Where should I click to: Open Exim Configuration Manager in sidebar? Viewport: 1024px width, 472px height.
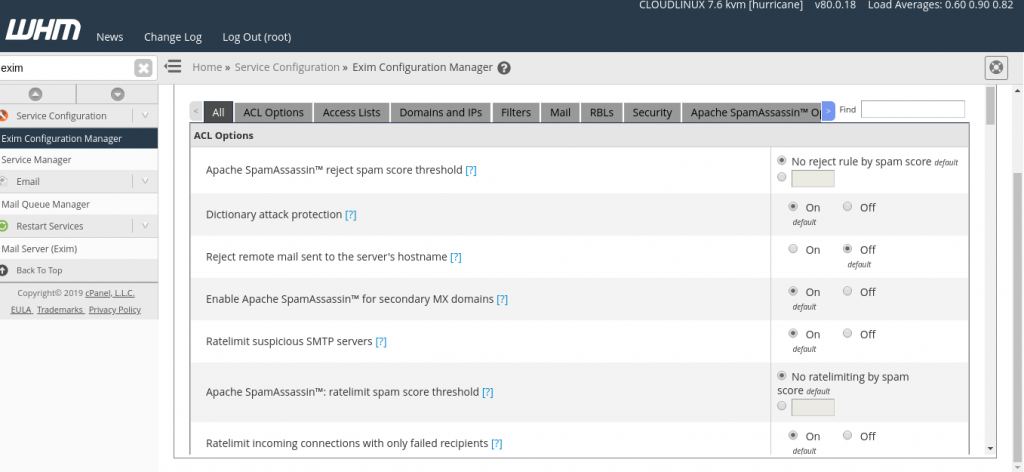point(79,138)
